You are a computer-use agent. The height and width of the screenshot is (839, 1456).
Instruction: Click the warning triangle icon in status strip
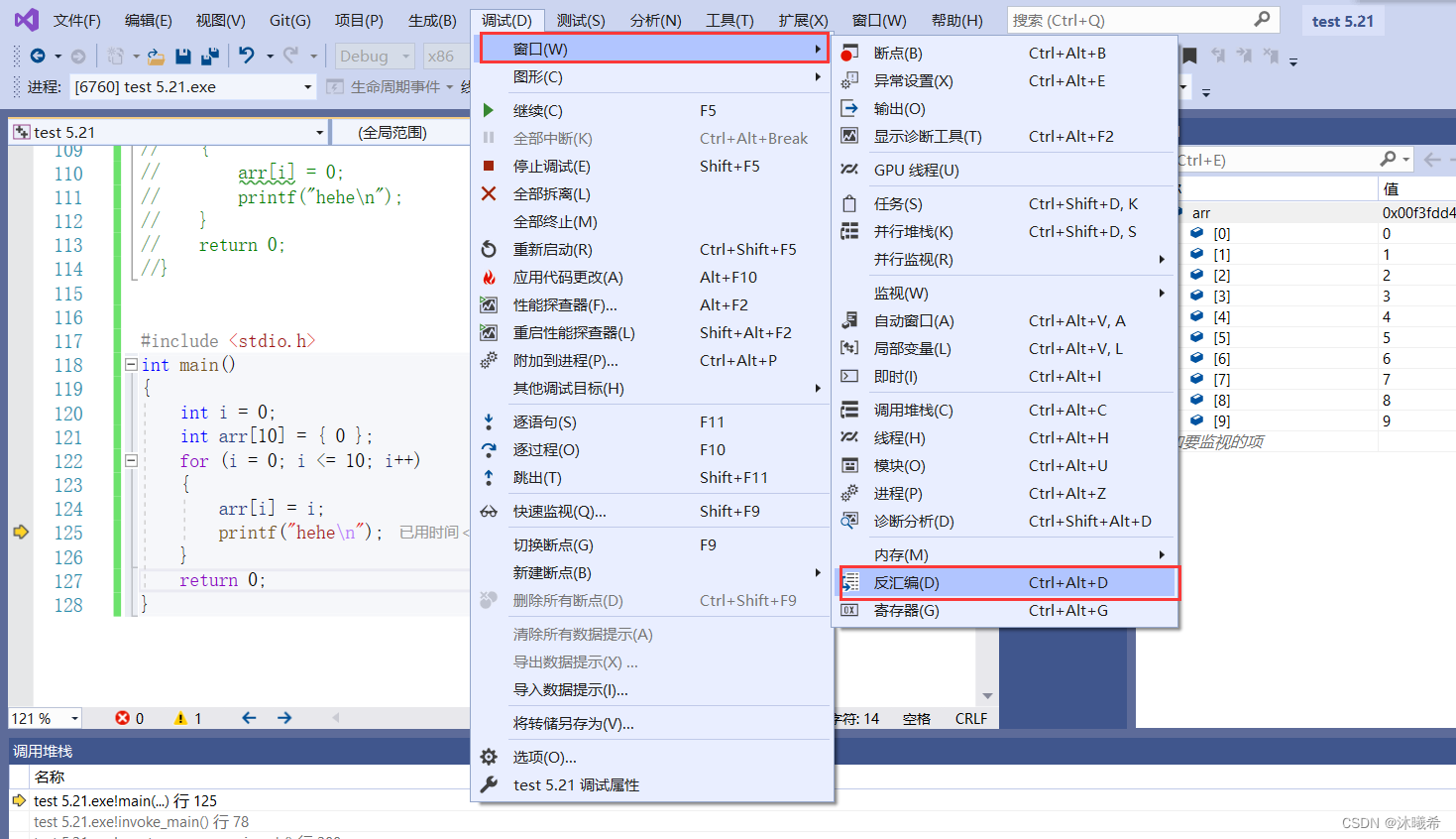click(180, 718)
